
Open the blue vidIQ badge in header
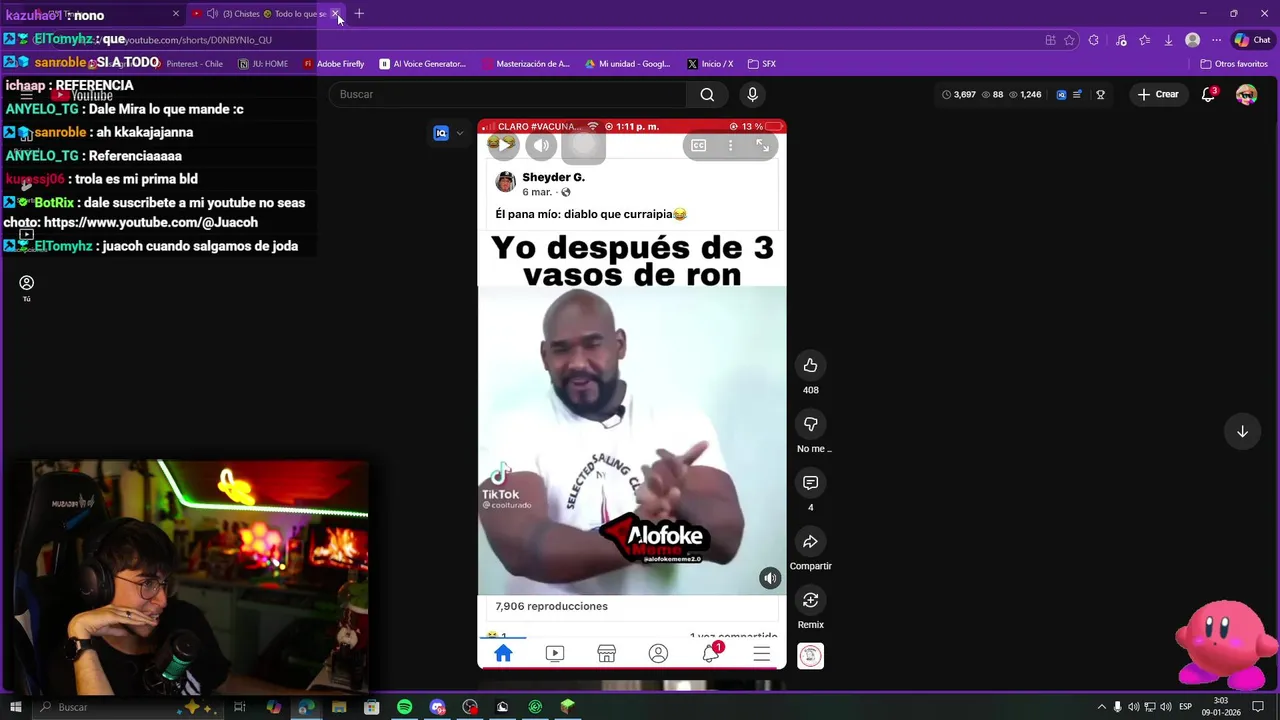(x=1061, y=94)
